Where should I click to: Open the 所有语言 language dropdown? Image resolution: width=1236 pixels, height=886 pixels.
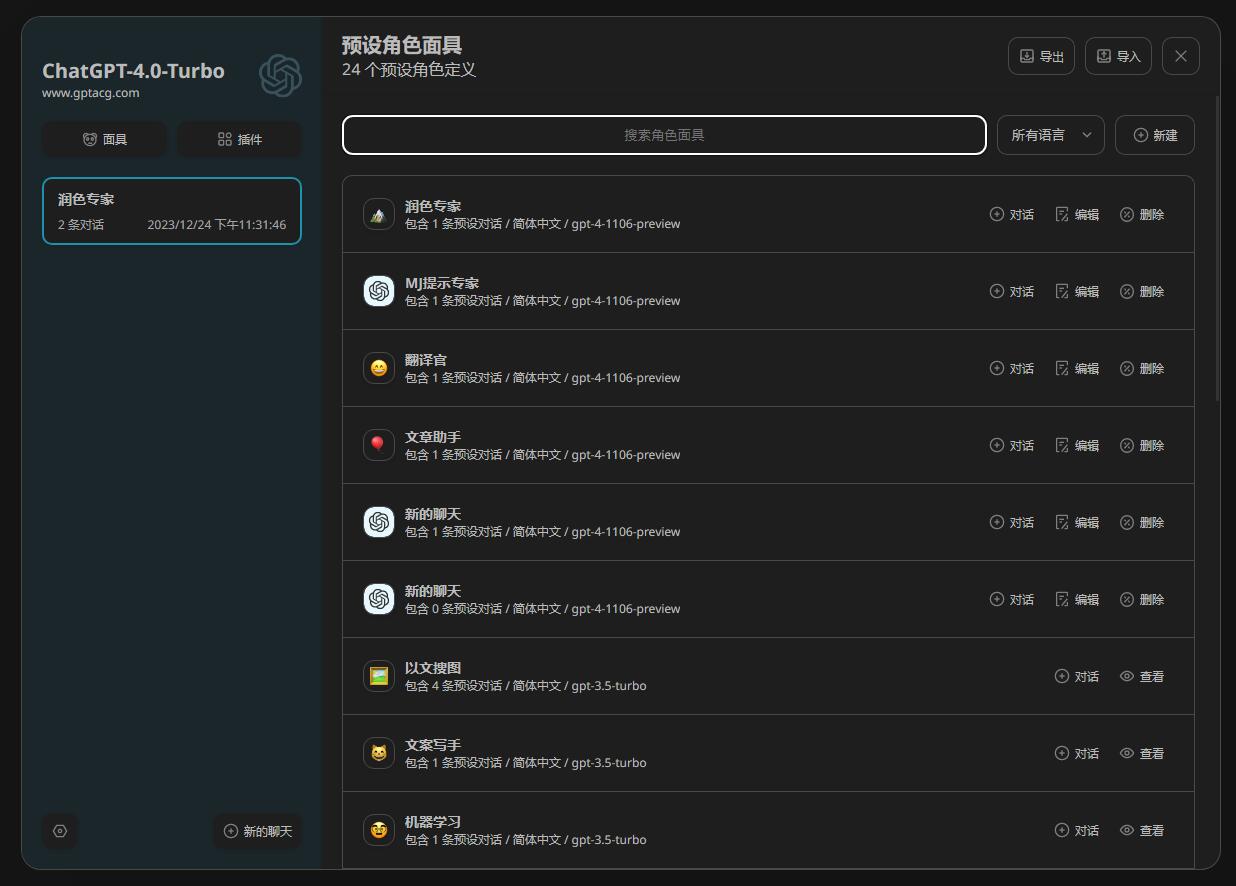pos(1051,135)
